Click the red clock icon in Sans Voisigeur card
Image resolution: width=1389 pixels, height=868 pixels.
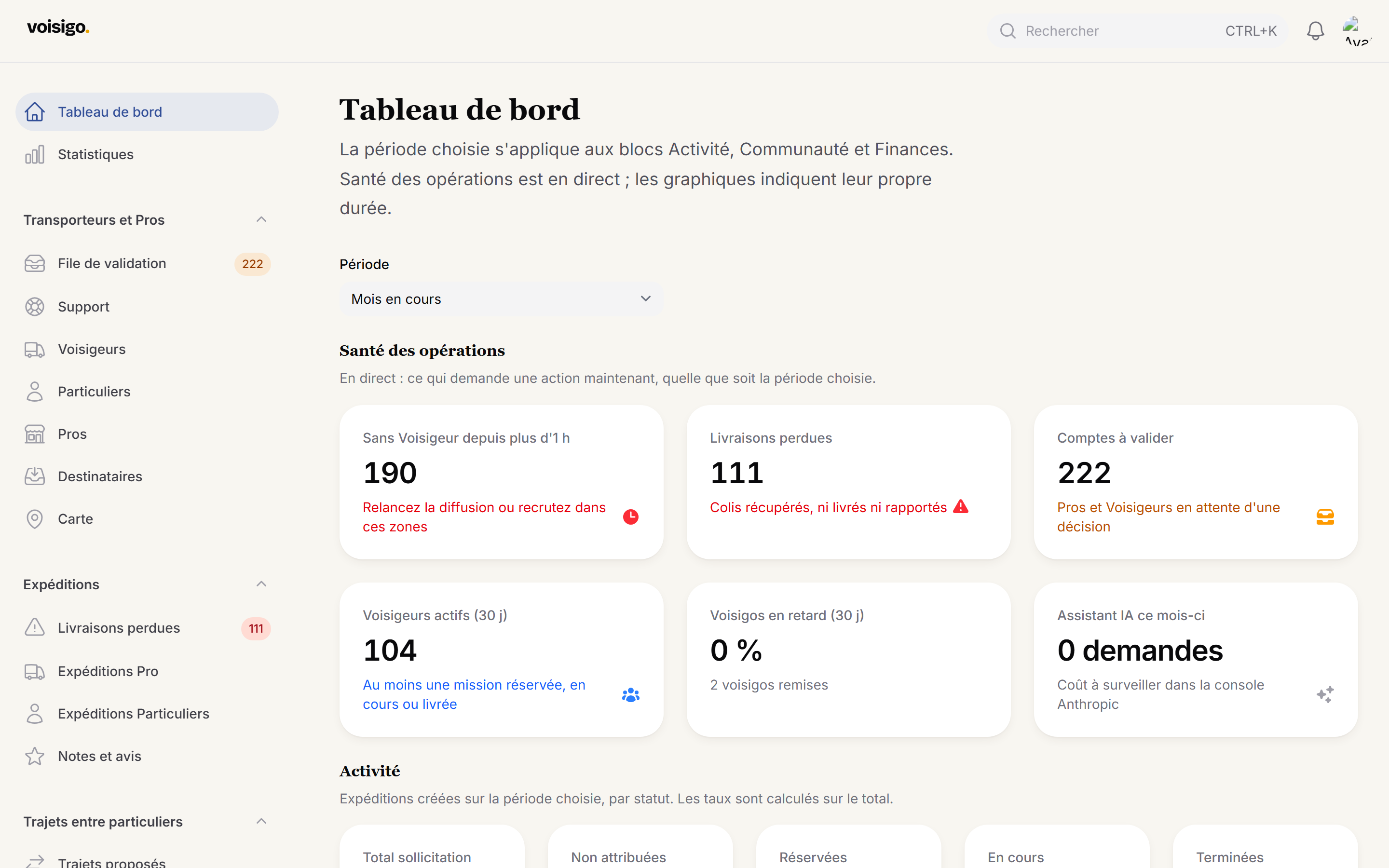(x=631, y=516)
